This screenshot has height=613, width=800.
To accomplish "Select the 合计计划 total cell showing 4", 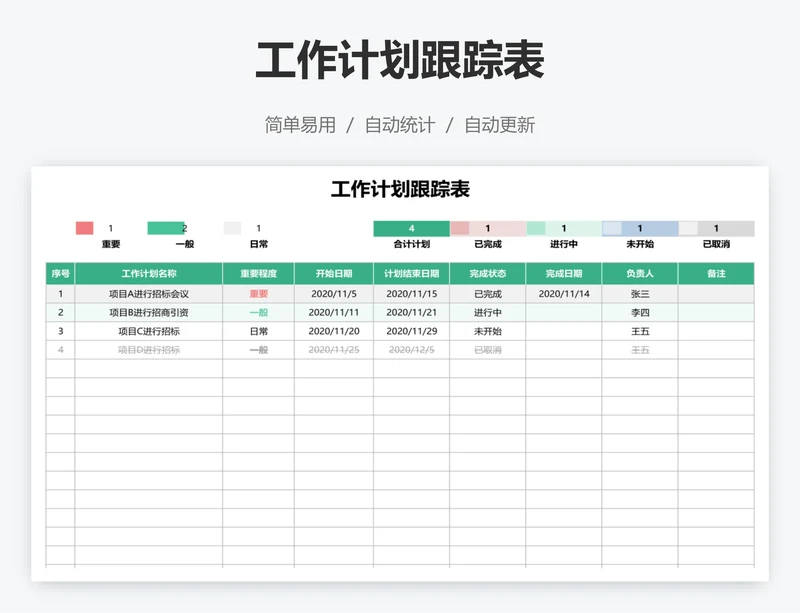I will 411,229.
